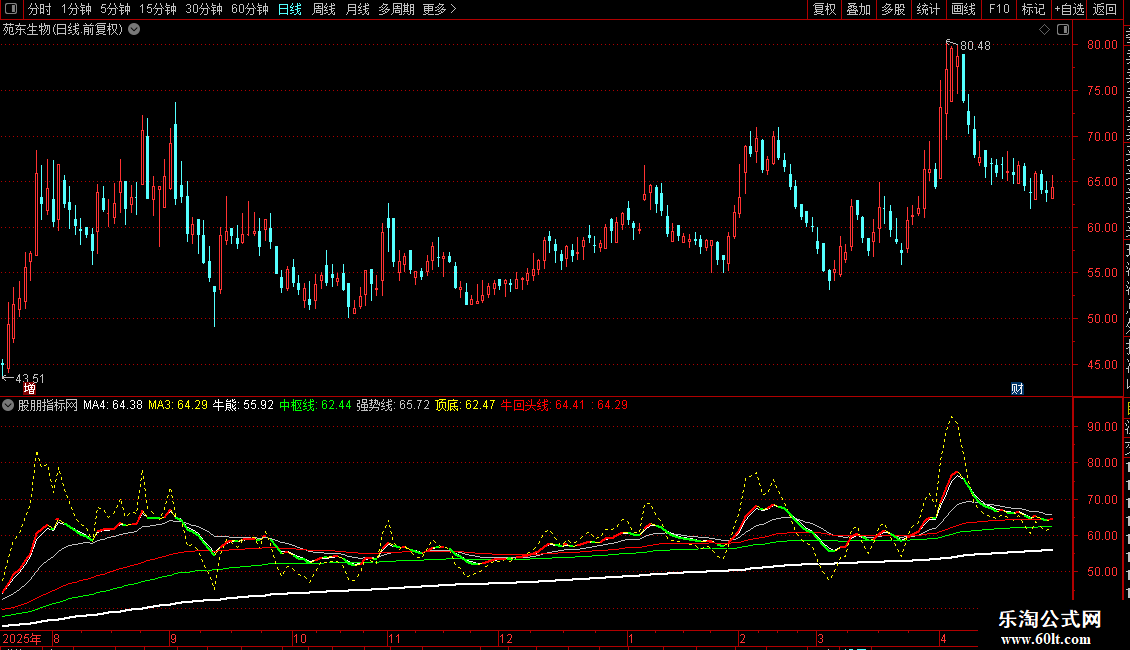
Task: Click the 90.00 indicator axis label
Action: pyautogui.click(x=1102, y=427)
